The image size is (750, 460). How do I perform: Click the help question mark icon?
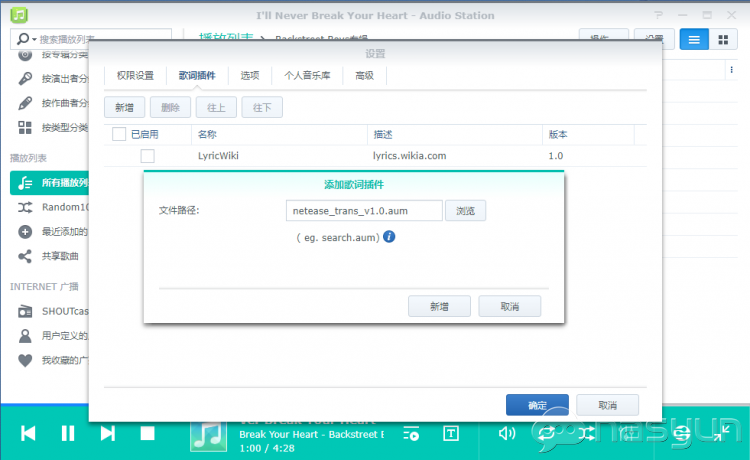[x=659, y=15]
